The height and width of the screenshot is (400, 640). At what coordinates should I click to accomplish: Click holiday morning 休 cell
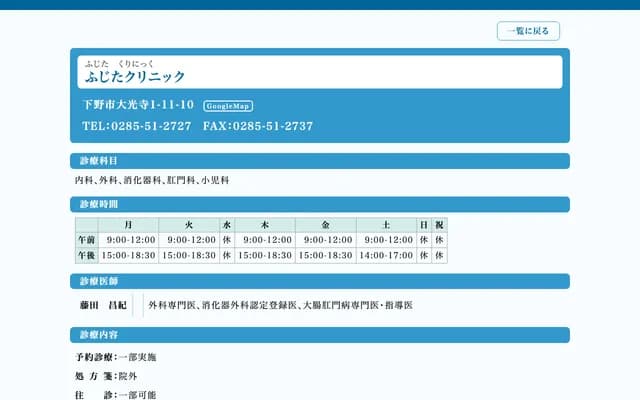[x=439, y=240]
